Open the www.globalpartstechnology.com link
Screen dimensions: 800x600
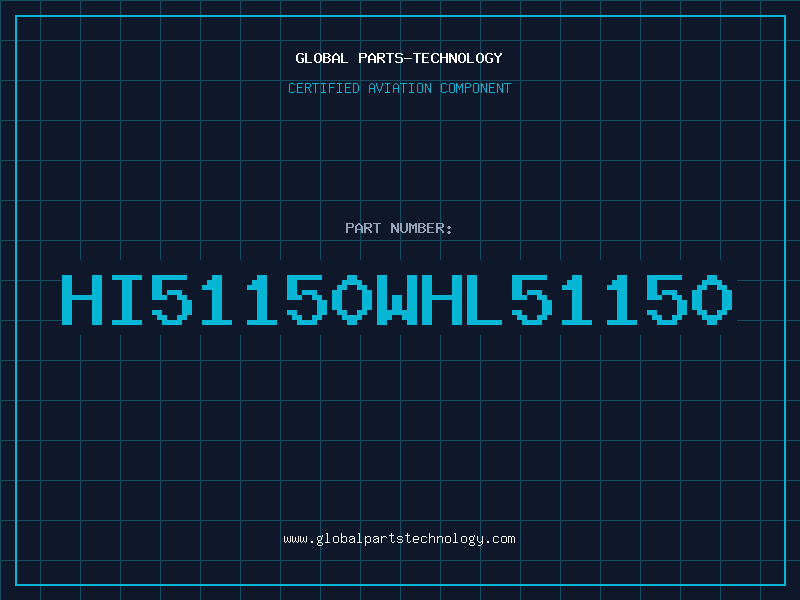(x=399, y=539)
